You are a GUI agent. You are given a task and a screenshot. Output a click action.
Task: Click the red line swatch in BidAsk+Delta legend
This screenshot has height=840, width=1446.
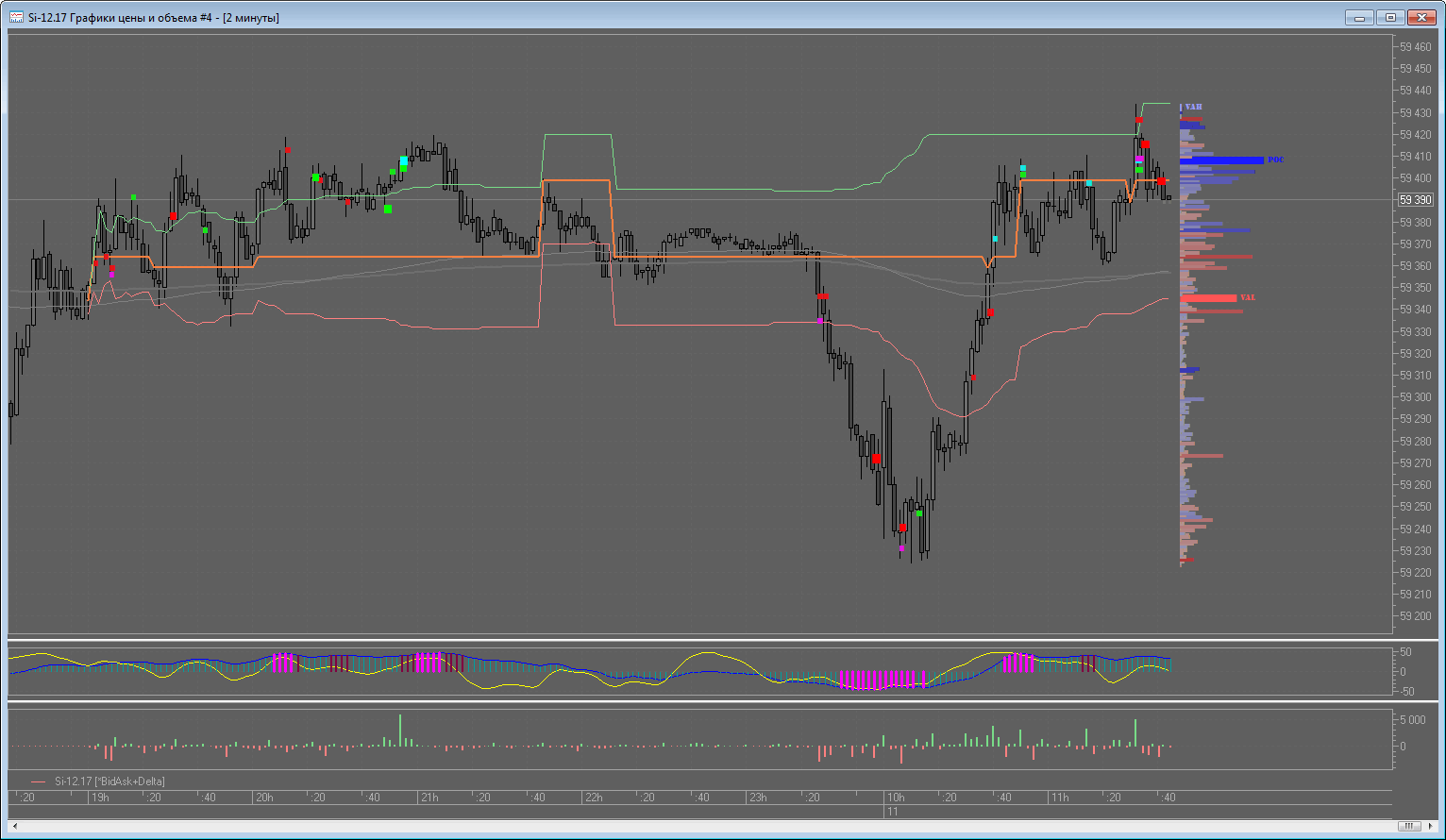click(x=38, y=781)
